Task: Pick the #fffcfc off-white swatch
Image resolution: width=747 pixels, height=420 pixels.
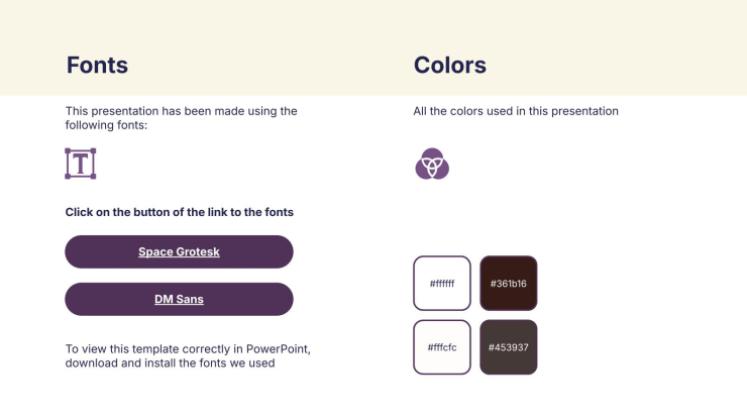Action: (442, 347)
